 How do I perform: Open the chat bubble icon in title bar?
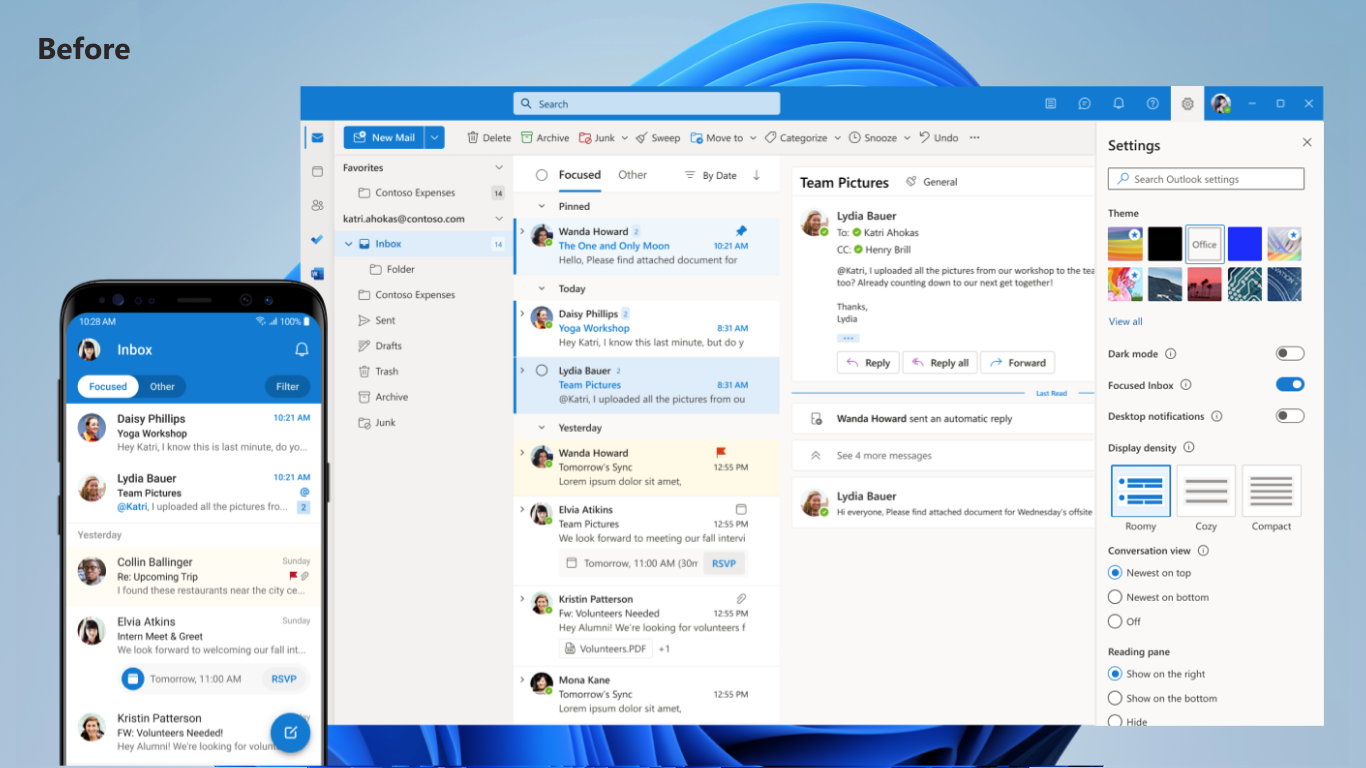coord(1085,104)
